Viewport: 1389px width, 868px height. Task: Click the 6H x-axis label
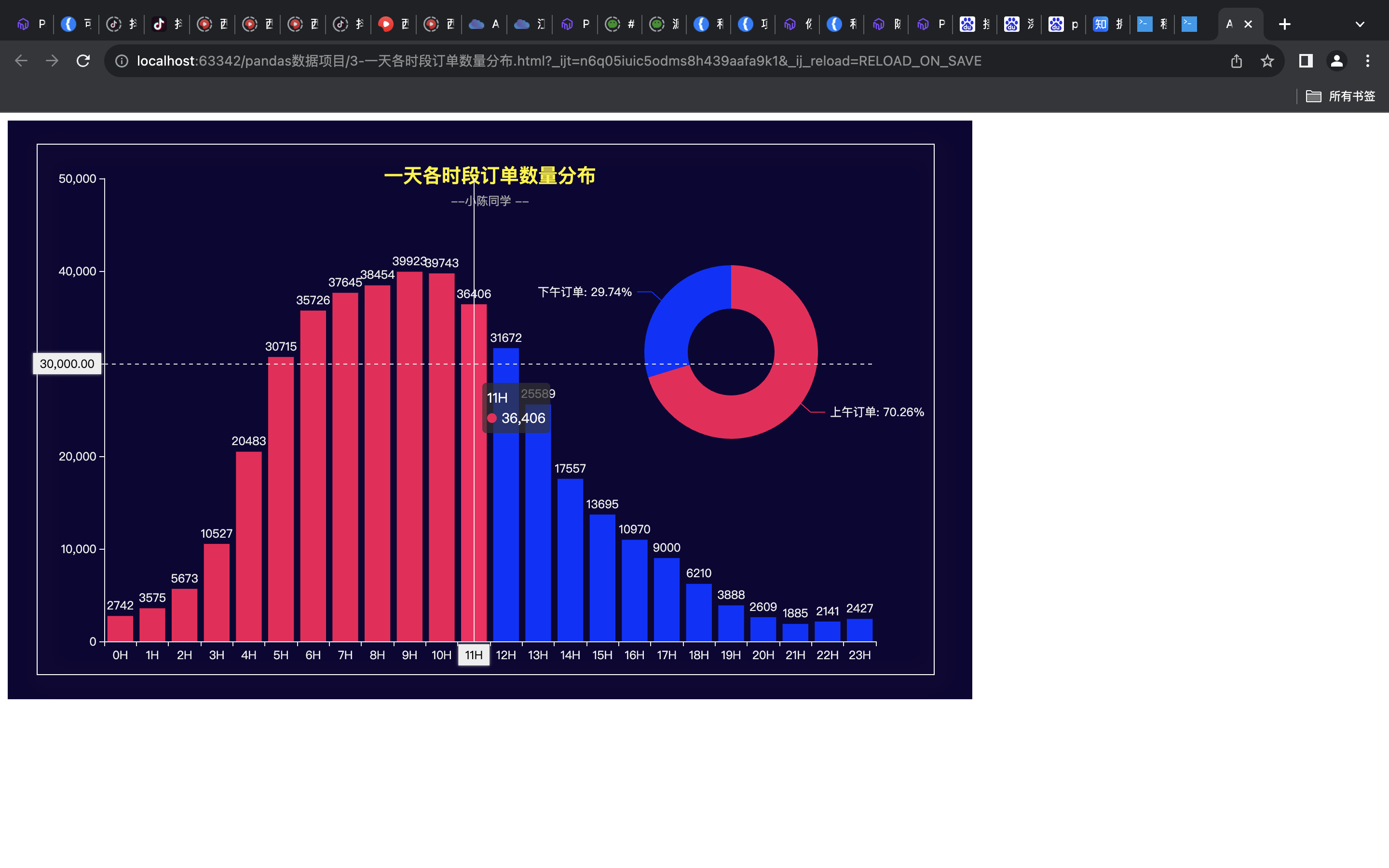click(313, 655)
